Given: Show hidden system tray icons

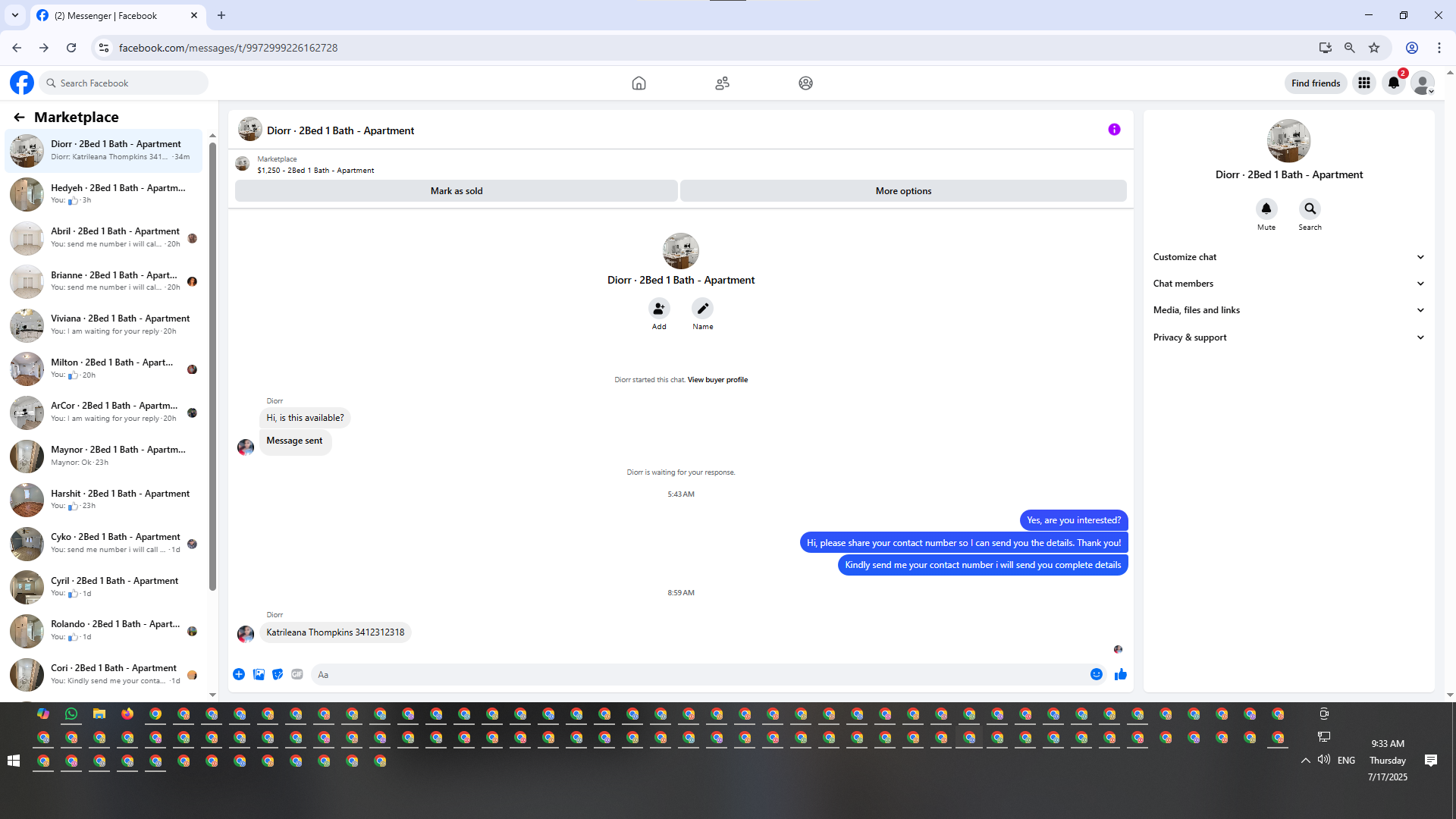Looking at the screenshot, I should point(1306,761).
